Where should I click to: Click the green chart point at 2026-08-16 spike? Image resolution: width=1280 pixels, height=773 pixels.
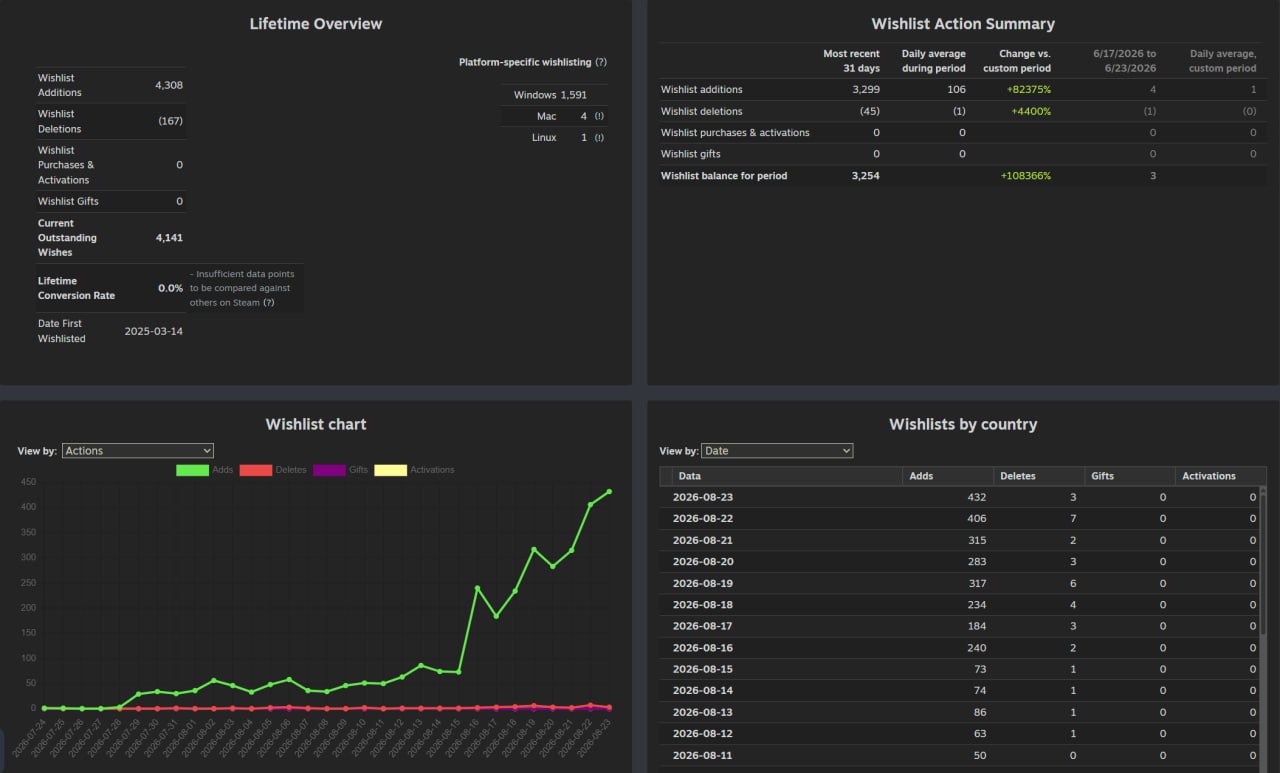pos(477,588)
